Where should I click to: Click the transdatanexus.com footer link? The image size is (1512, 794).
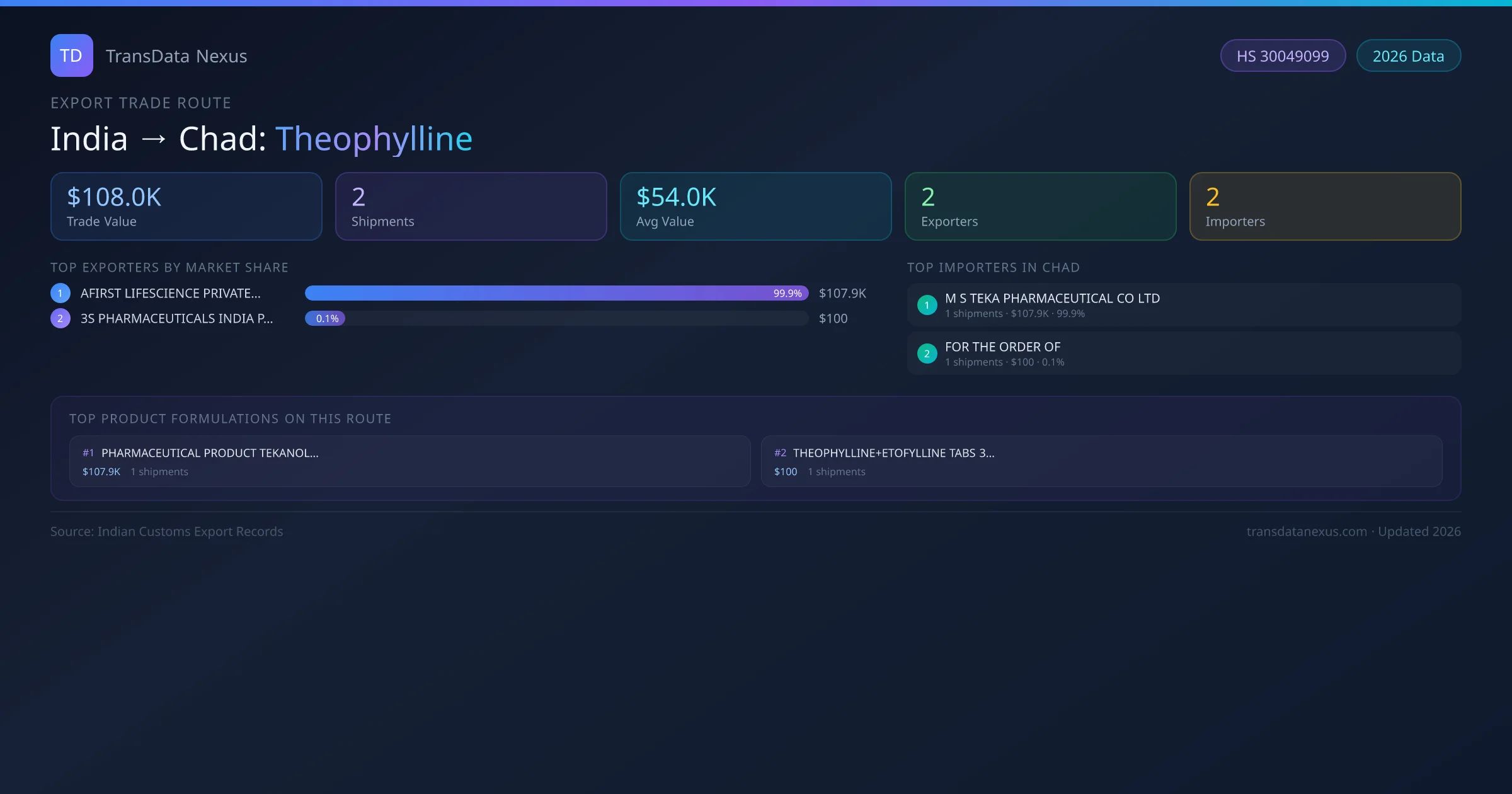click(1307, 532)
